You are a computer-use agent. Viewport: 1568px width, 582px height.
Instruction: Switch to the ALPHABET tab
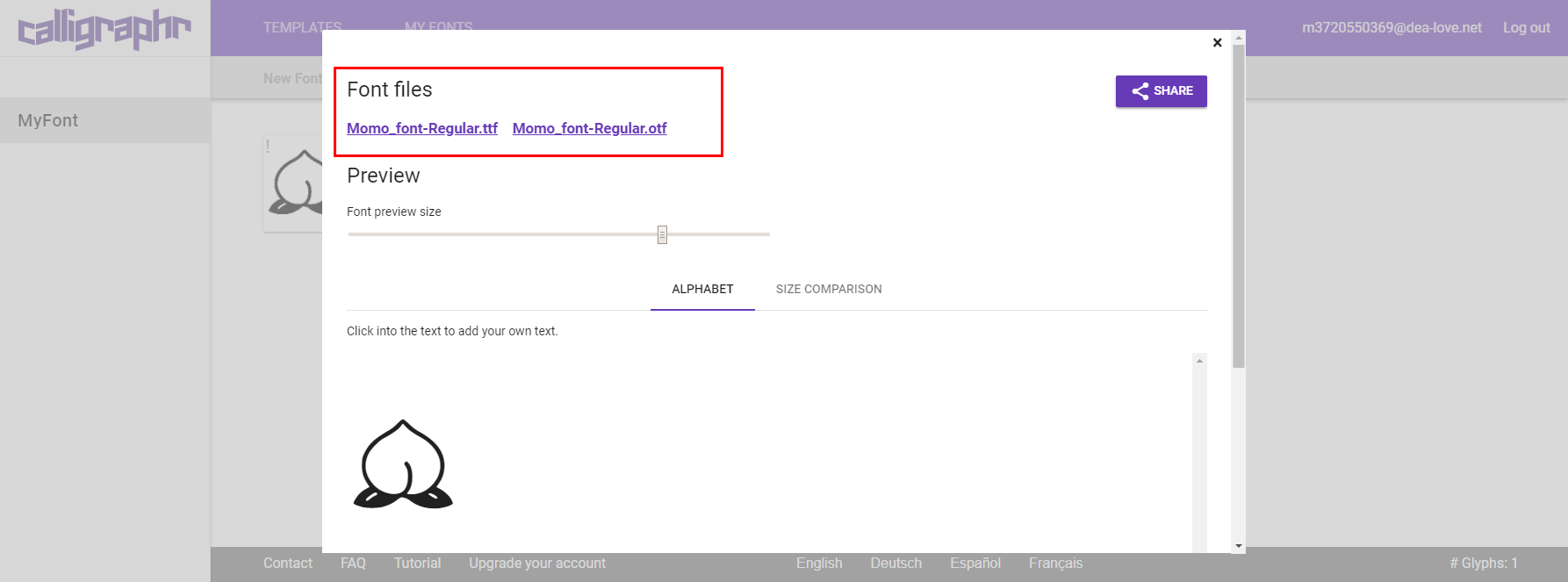(702, 289)
